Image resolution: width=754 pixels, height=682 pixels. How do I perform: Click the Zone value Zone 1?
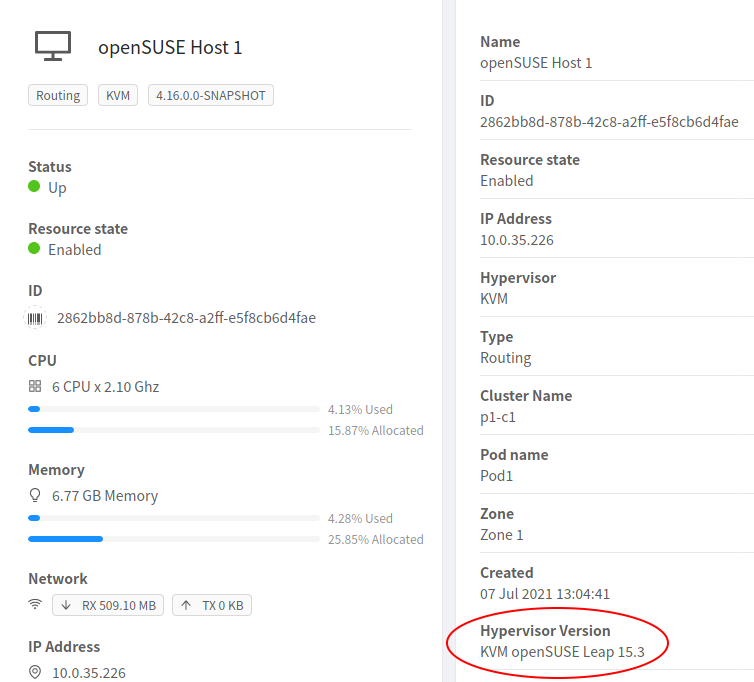[502, 535]
